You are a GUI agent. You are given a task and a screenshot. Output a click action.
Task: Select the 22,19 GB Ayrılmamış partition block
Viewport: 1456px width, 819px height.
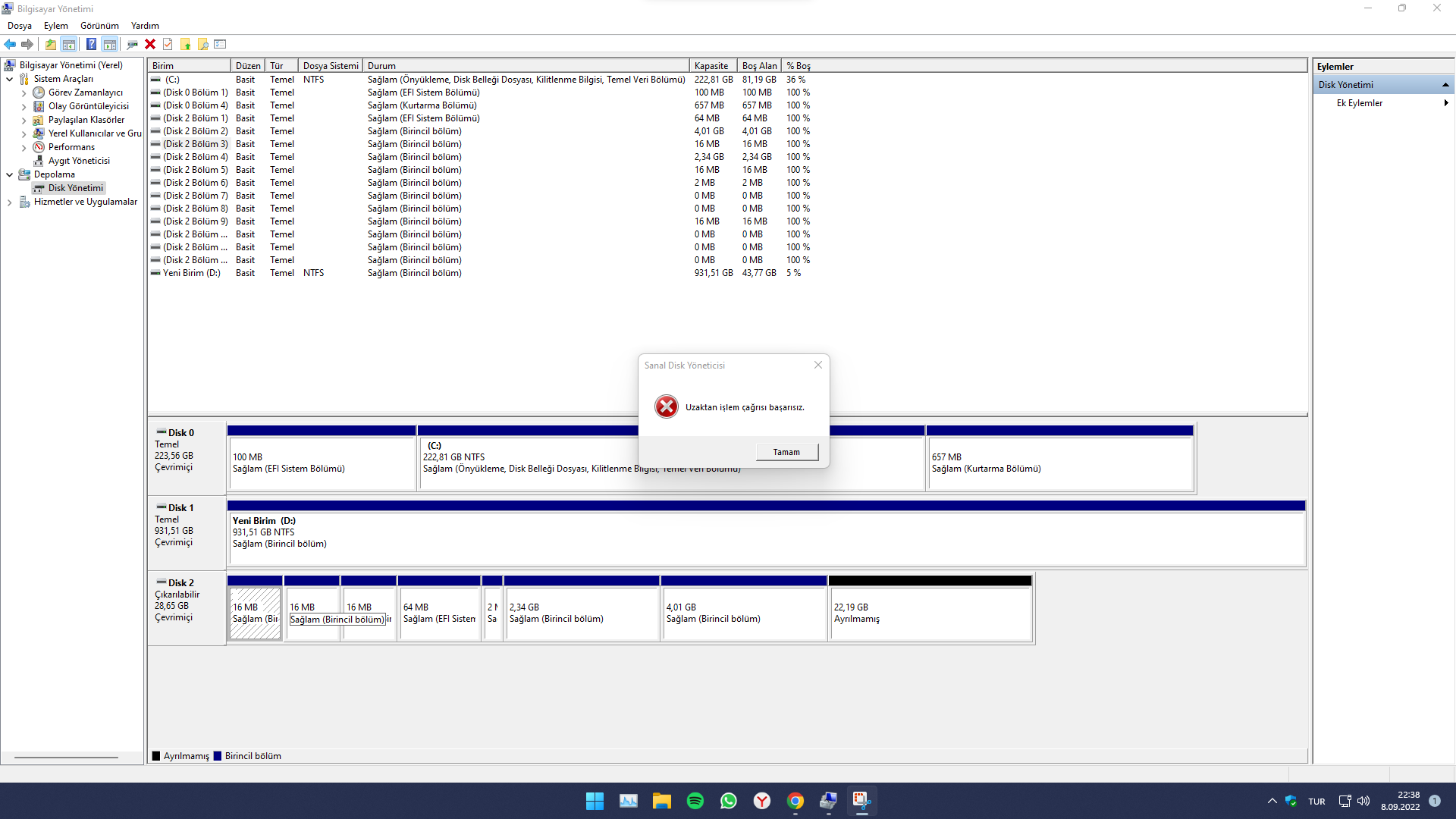tap(930, 613)
